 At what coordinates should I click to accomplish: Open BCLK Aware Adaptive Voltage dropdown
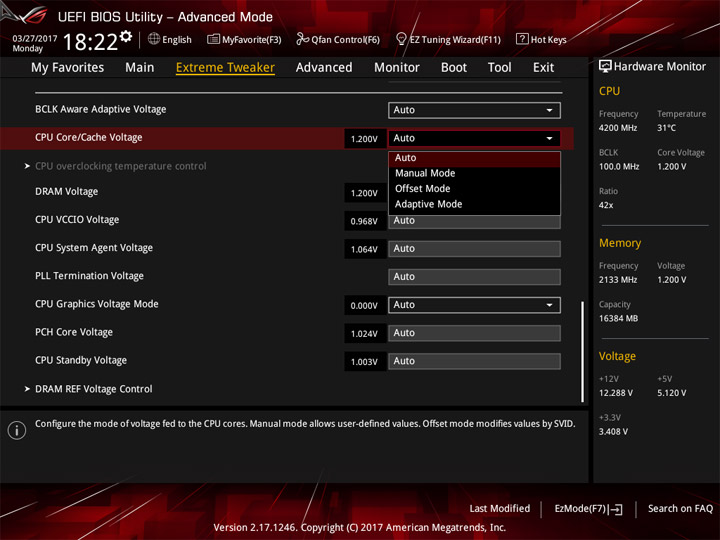pos(474,110)
